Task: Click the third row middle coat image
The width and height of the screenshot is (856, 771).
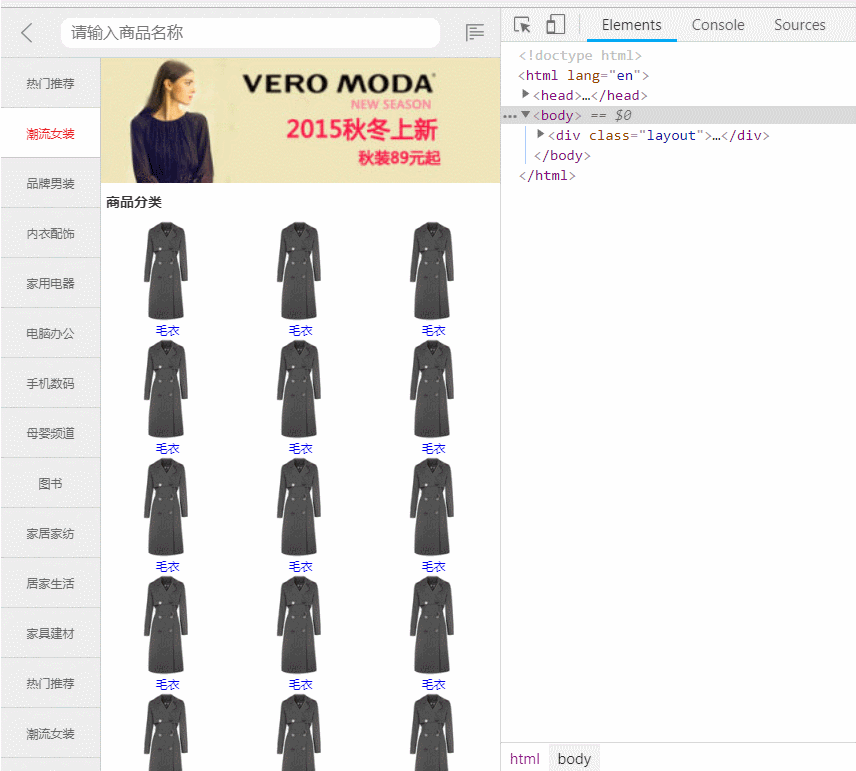Action: [x=299, y=506]
